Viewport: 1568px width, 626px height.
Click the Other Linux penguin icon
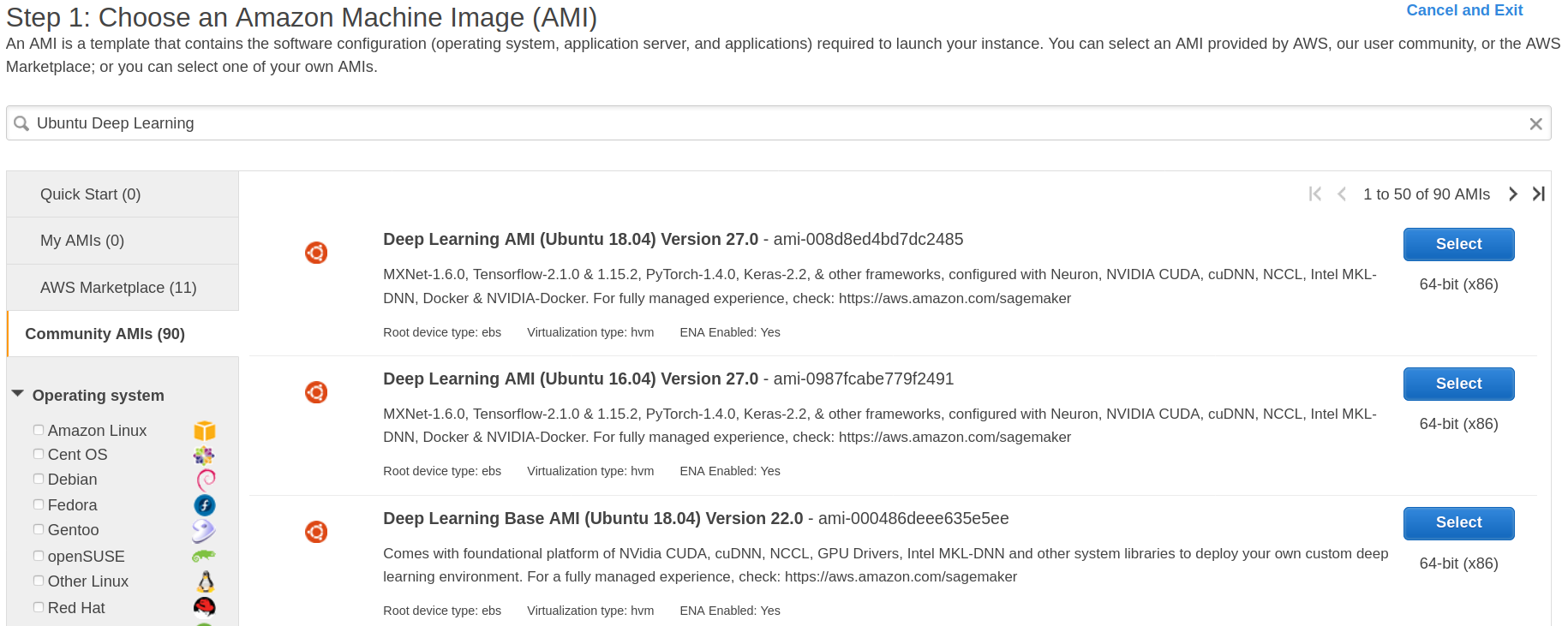206,582
